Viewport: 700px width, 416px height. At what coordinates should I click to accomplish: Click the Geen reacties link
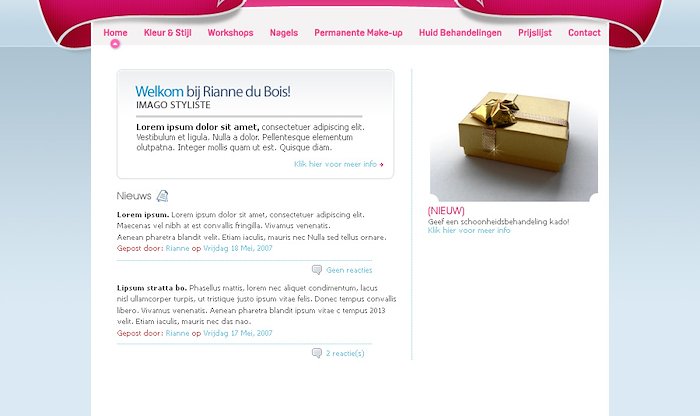coord(349,270)
